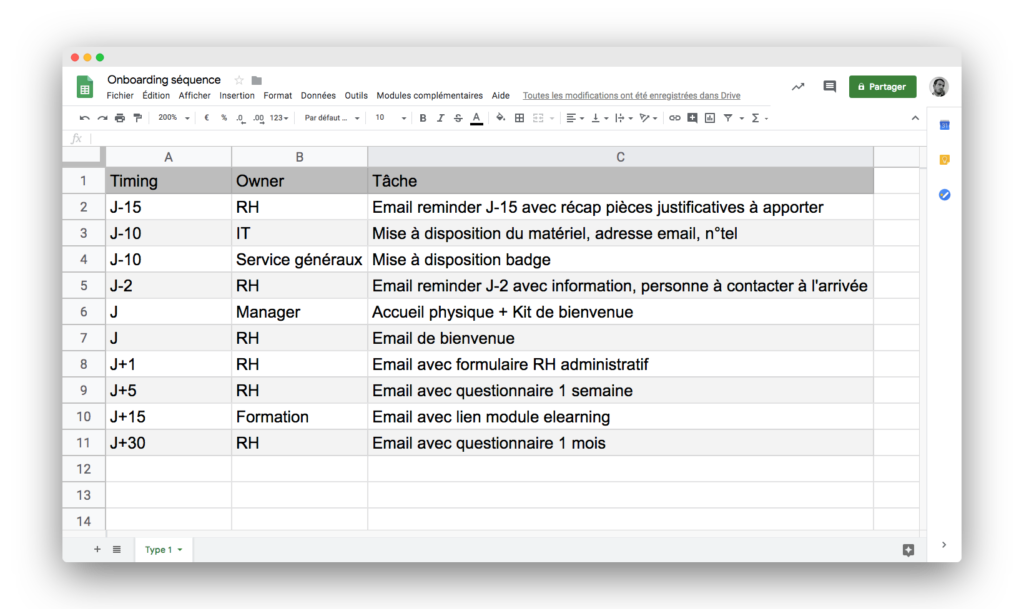Screen dimensions: 1024x609
Task: Open the font size 10 dropdown
Action: 391,118
